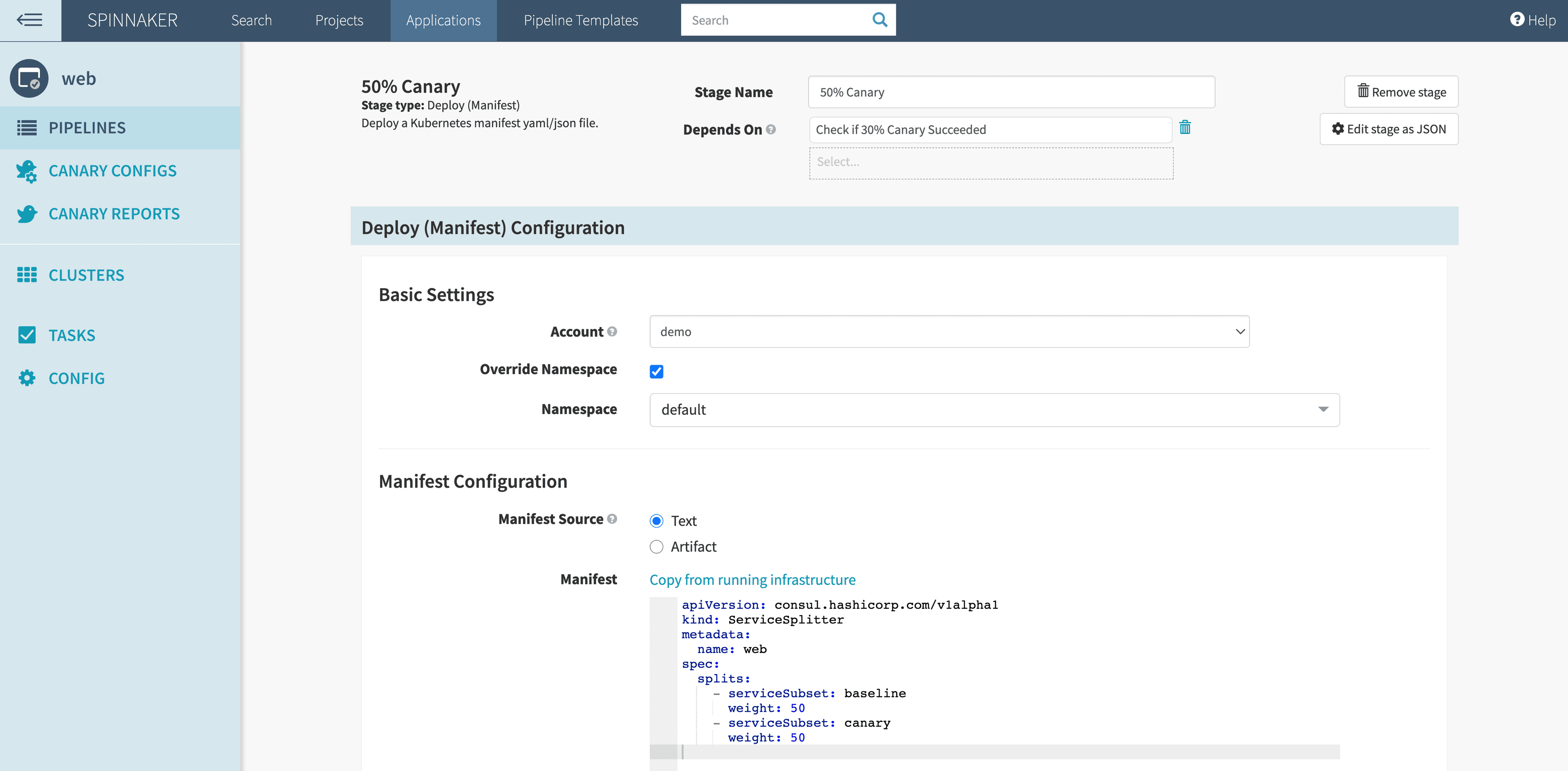
Task: Open Canary Configs via sidebar icon
Action: coord(27,171)
